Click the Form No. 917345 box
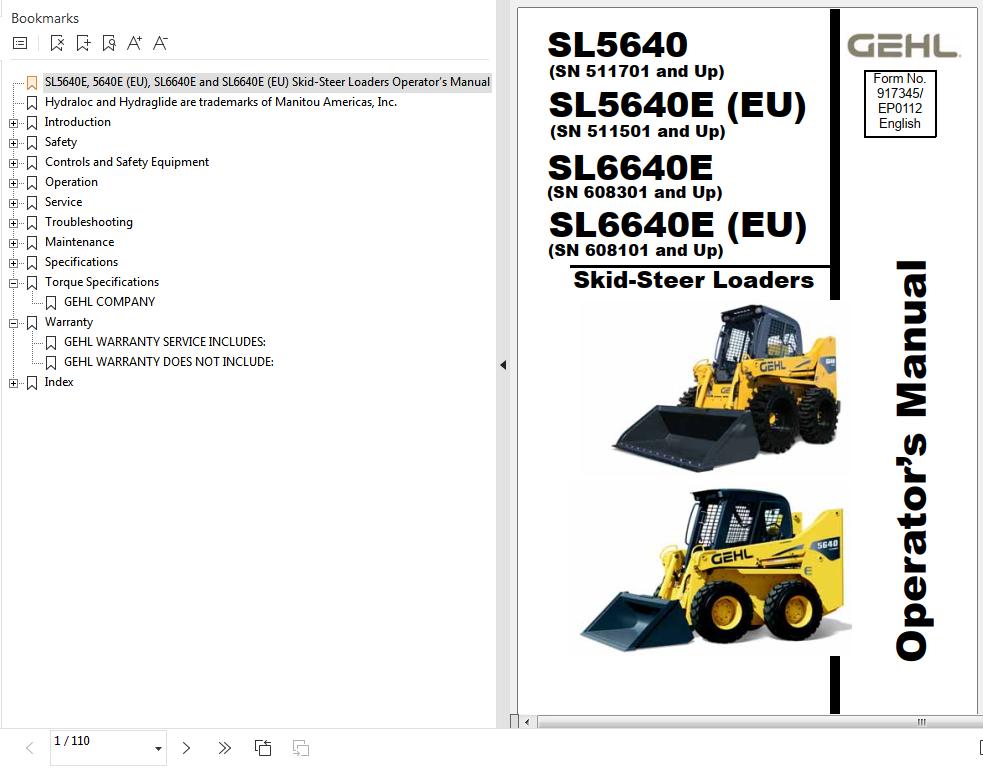The width and height of the screenshot is (983, 768). tap(900, 103)
